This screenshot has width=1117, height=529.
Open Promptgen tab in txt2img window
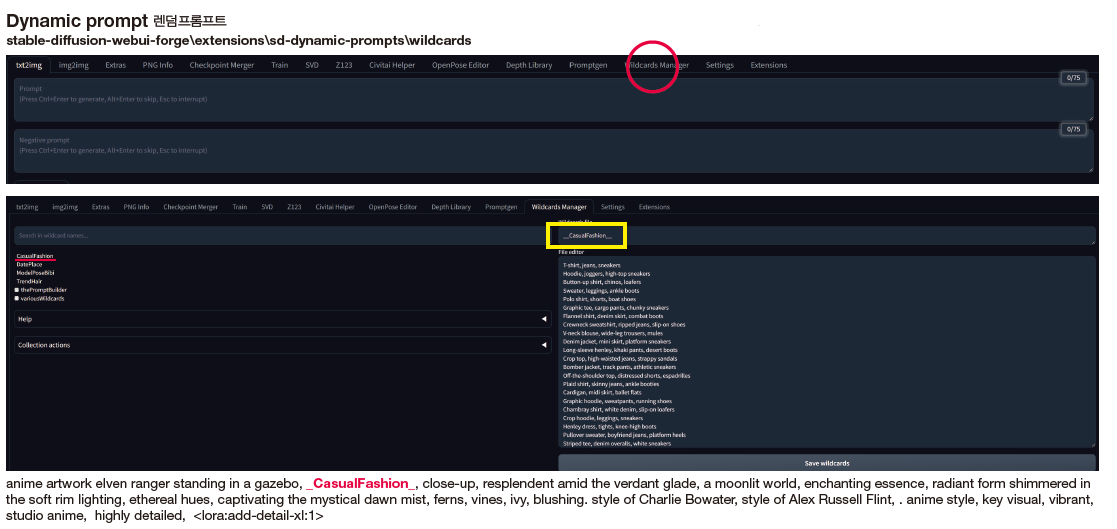(588, 65)
